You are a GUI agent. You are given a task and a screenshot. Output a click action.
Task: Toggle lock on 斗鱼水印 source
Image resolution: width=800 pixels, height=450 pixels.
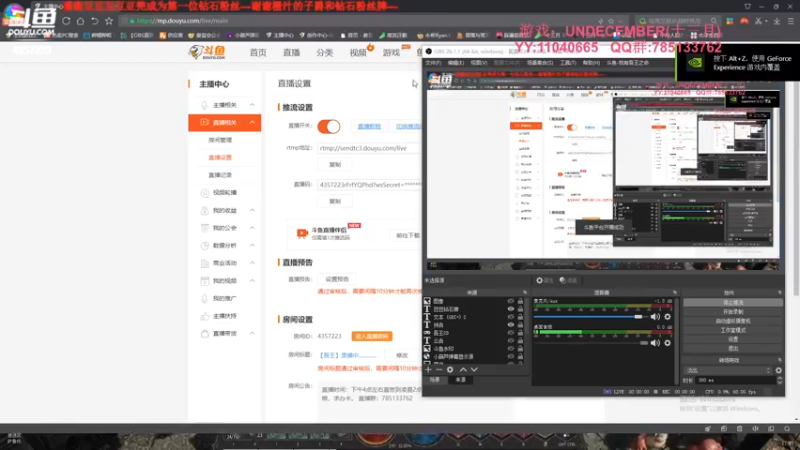(x=520, y=348)
